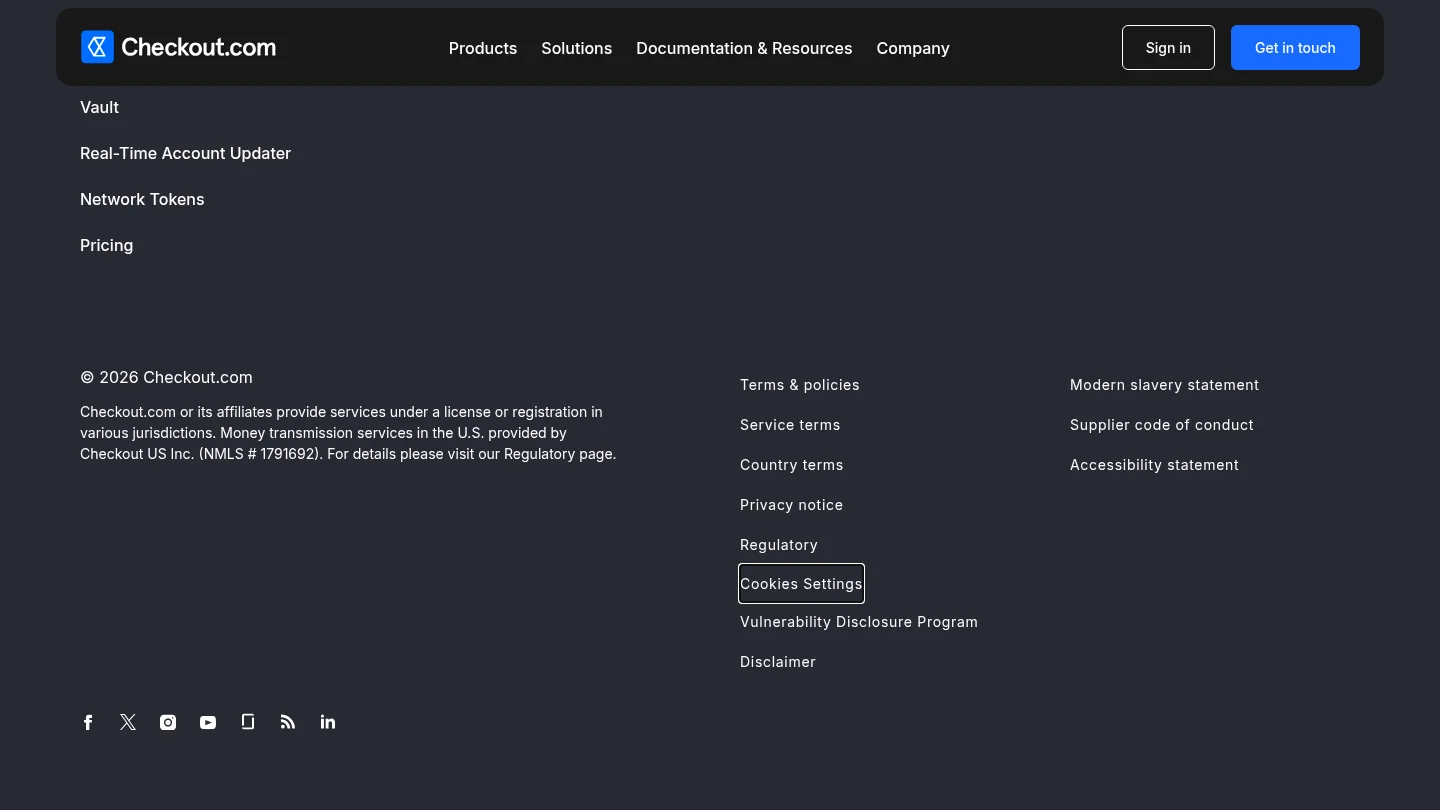Open the Instagram social icon
This screenshot has width=1440, height=810.
(x=168, y=722)
